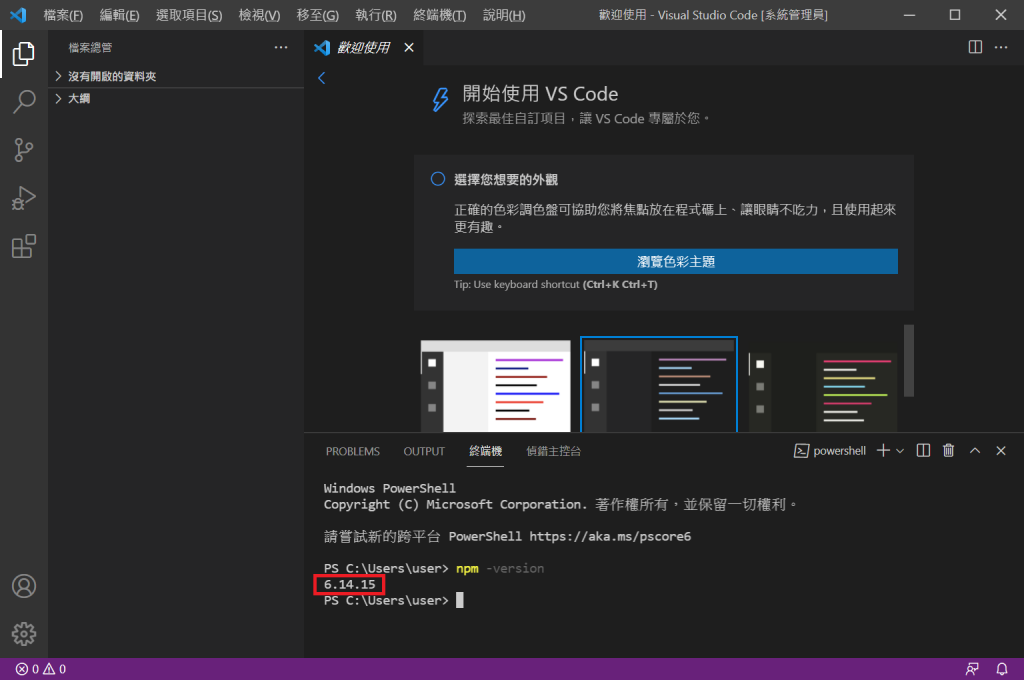Maximize the panel size with up chevron

coord(974,451)
